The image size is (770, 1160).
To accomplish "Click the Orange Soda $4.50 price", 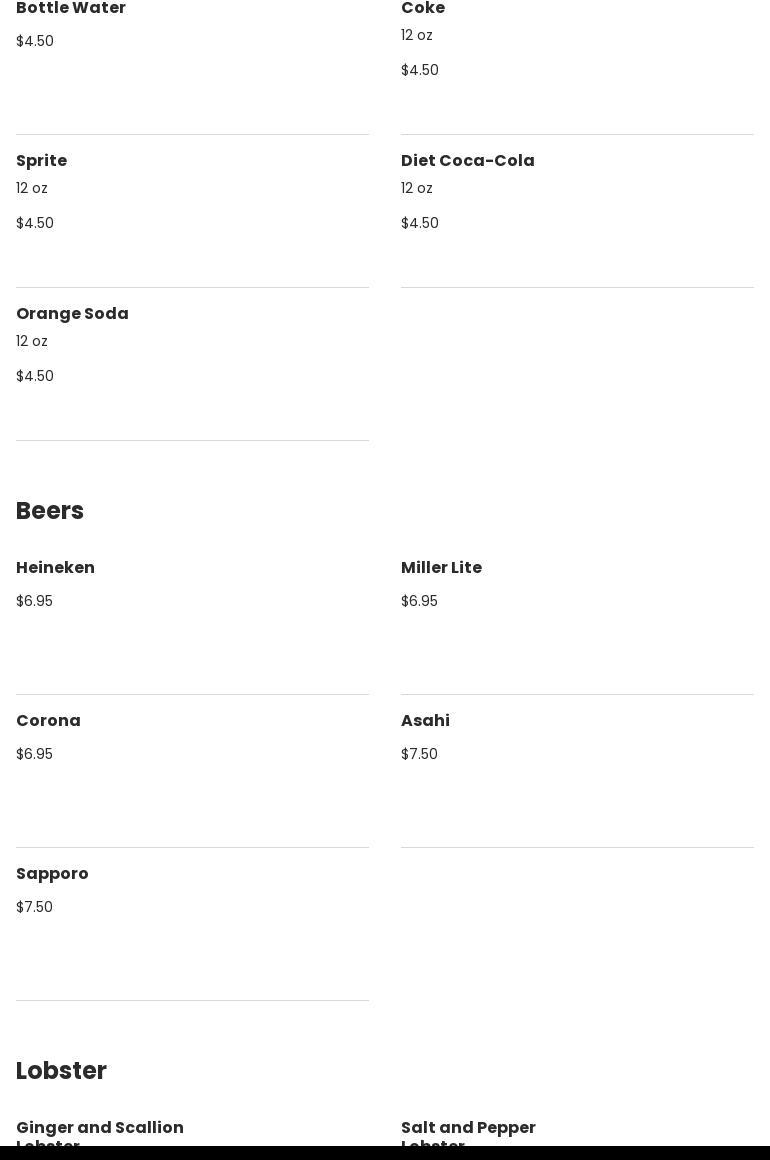I will coord(35,376).
